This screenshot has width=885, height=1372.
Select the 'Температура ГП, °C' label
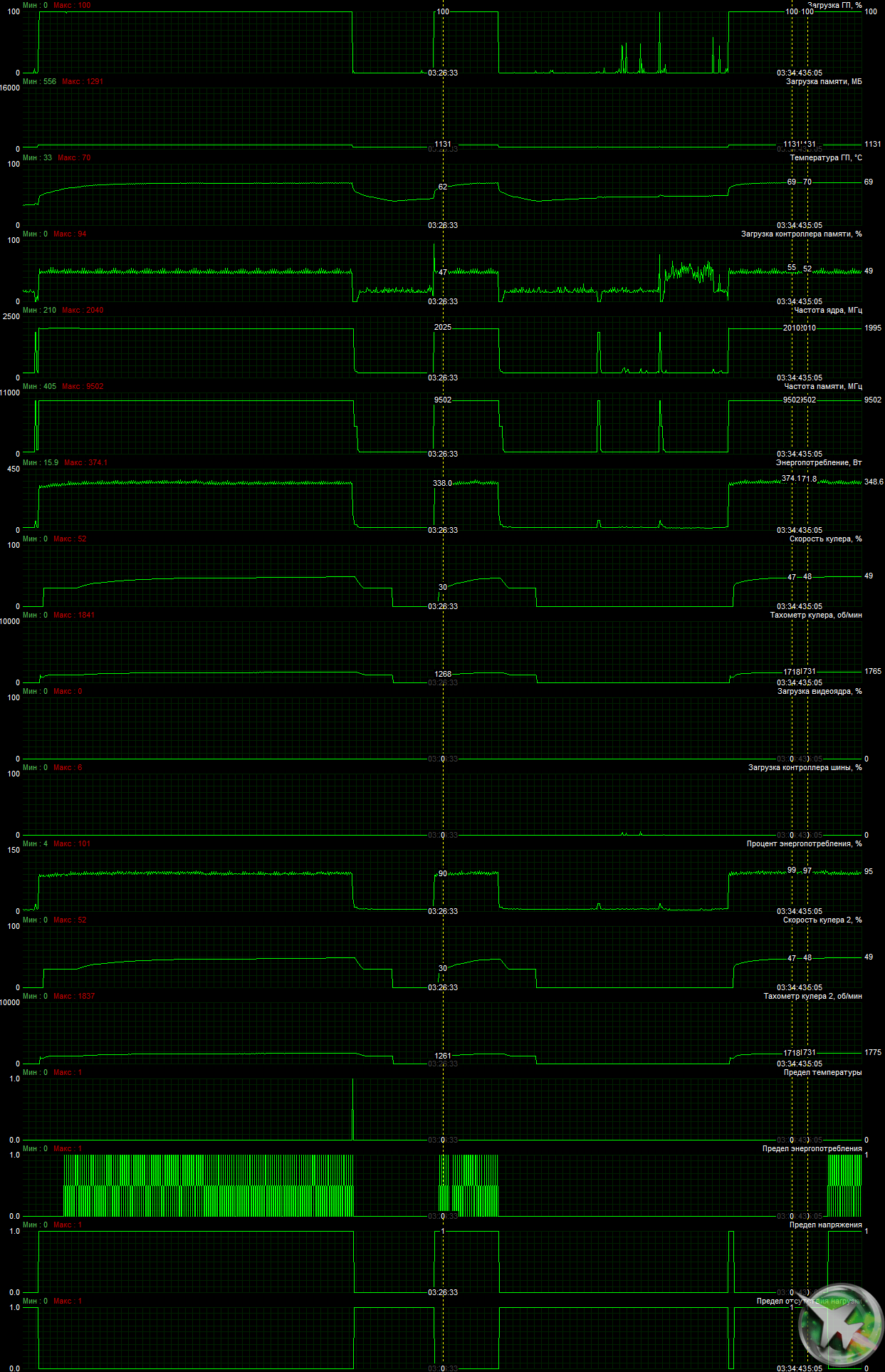(x=826, y=157)
